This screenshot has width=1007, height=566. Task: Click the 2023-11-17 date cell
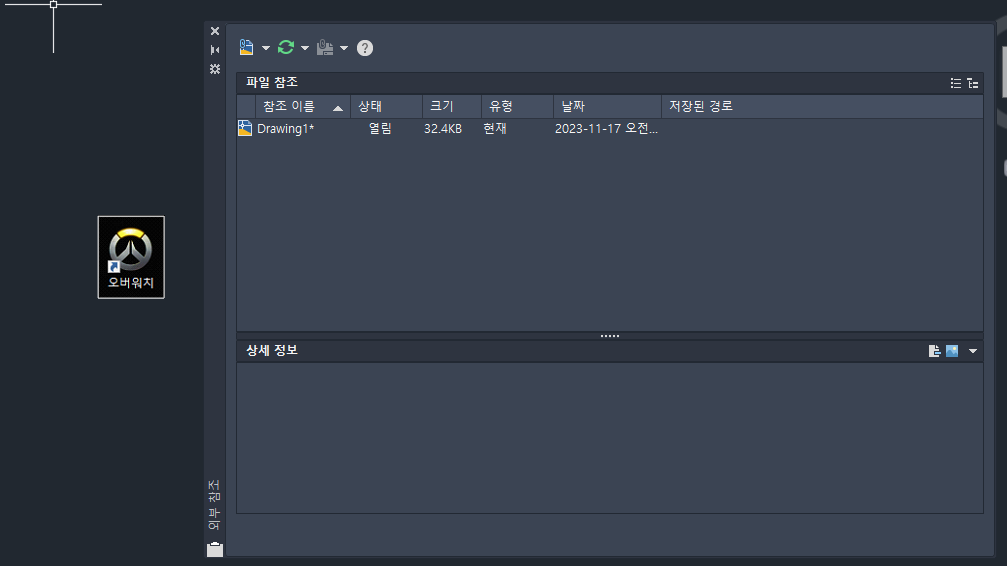point(606,128)
